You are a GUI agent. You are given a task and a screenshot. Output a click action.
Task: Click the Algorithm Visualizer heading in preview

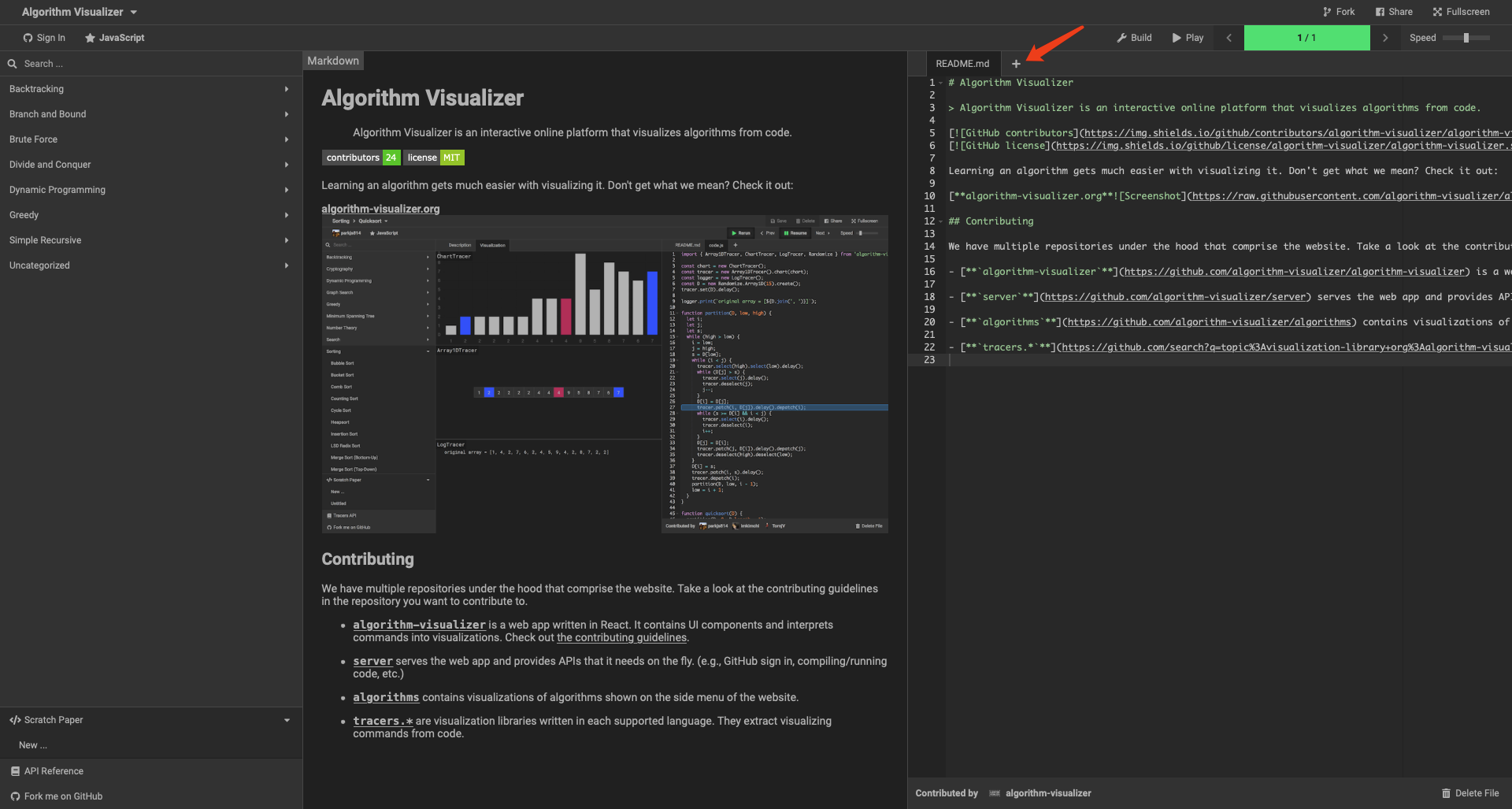click(x=423, y=98)
